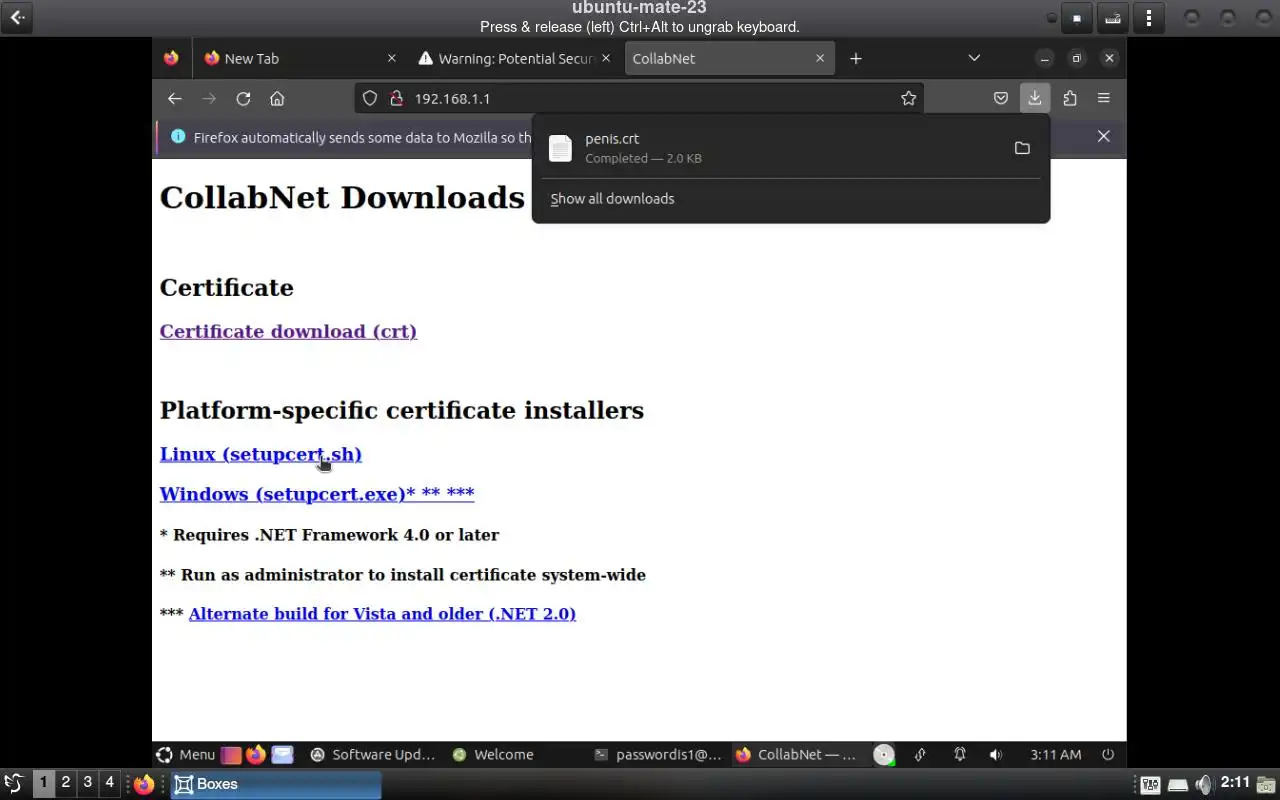
Task: Select host workspace 1
Action: (x=44, y=783)
